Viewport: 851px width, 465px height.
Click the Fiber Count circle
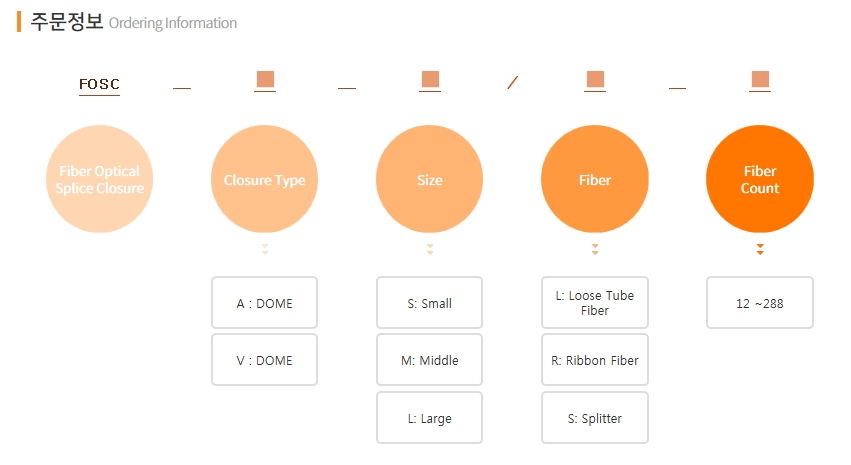pos(760,180)
